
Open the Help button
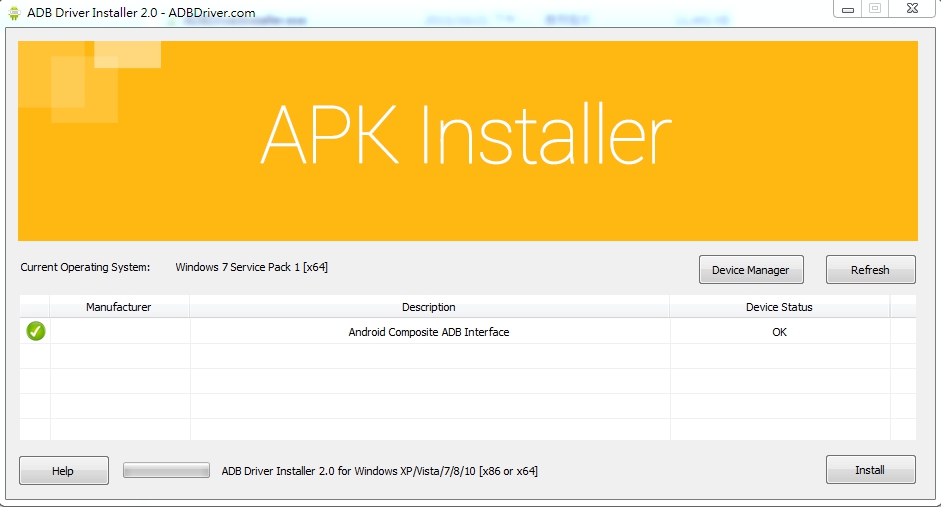point(64,470)
